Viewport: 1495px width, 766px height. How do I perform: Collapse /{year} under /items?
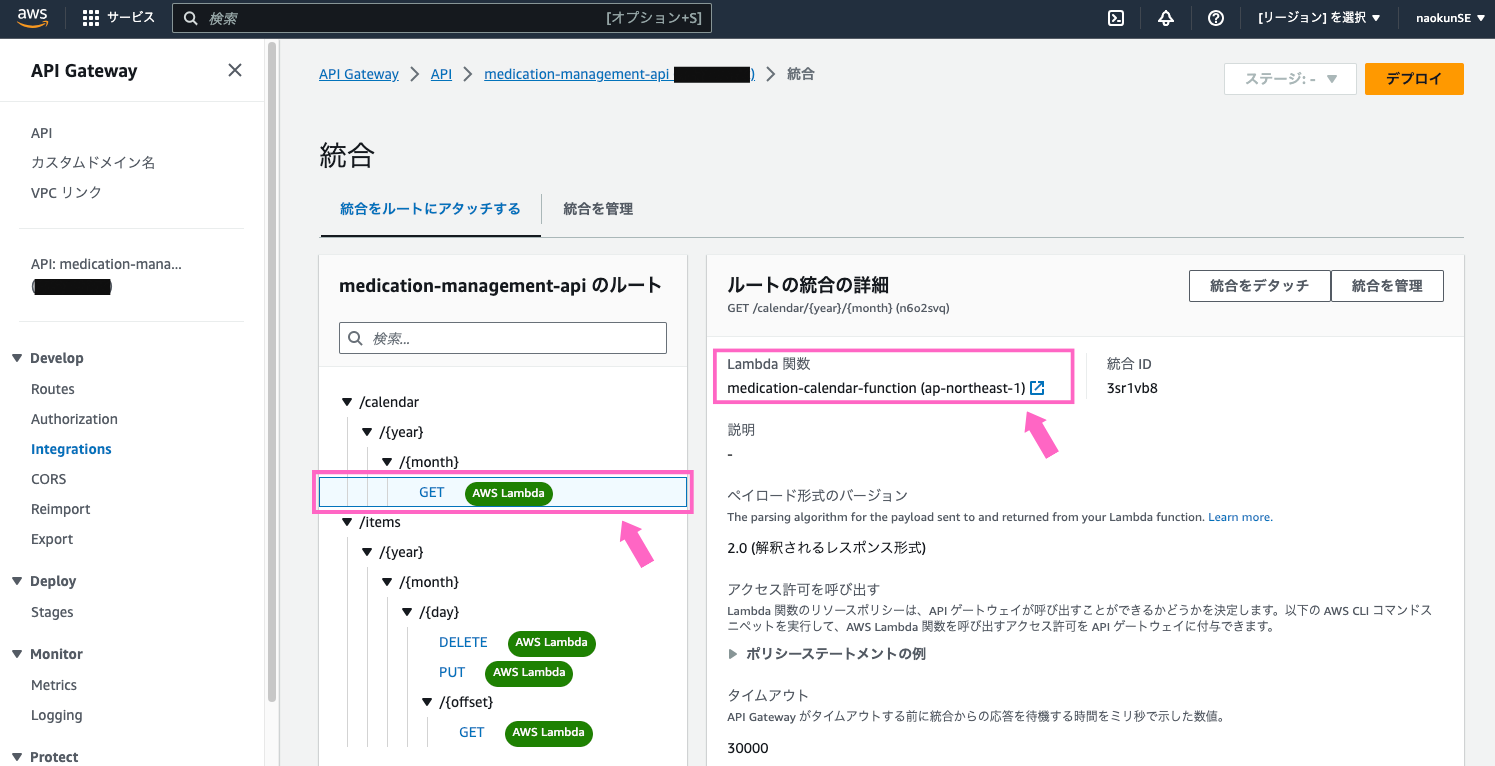click(x=367, y=552)
